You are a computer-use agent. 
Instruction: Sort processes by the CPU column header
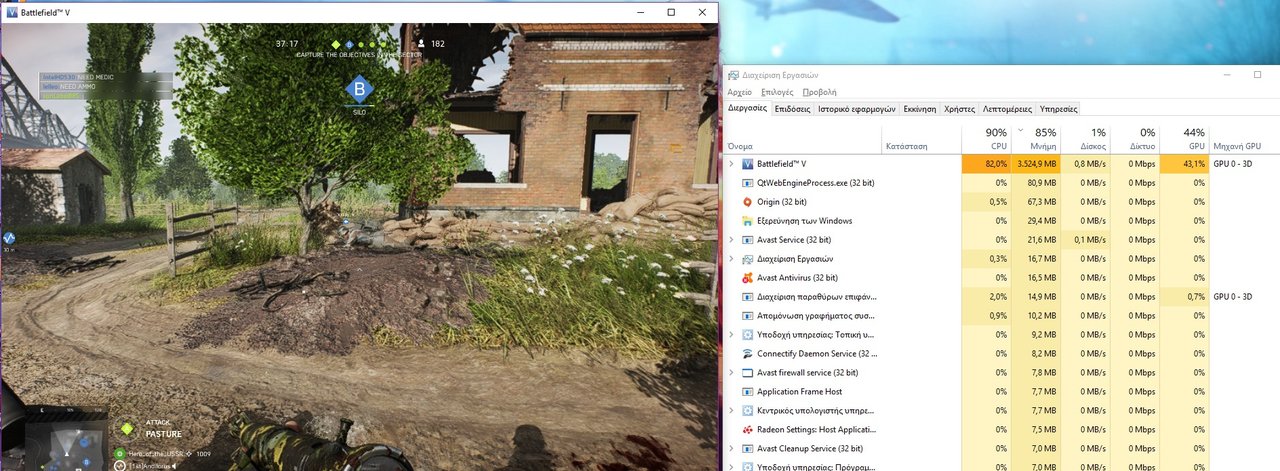[x=985, y=140]
